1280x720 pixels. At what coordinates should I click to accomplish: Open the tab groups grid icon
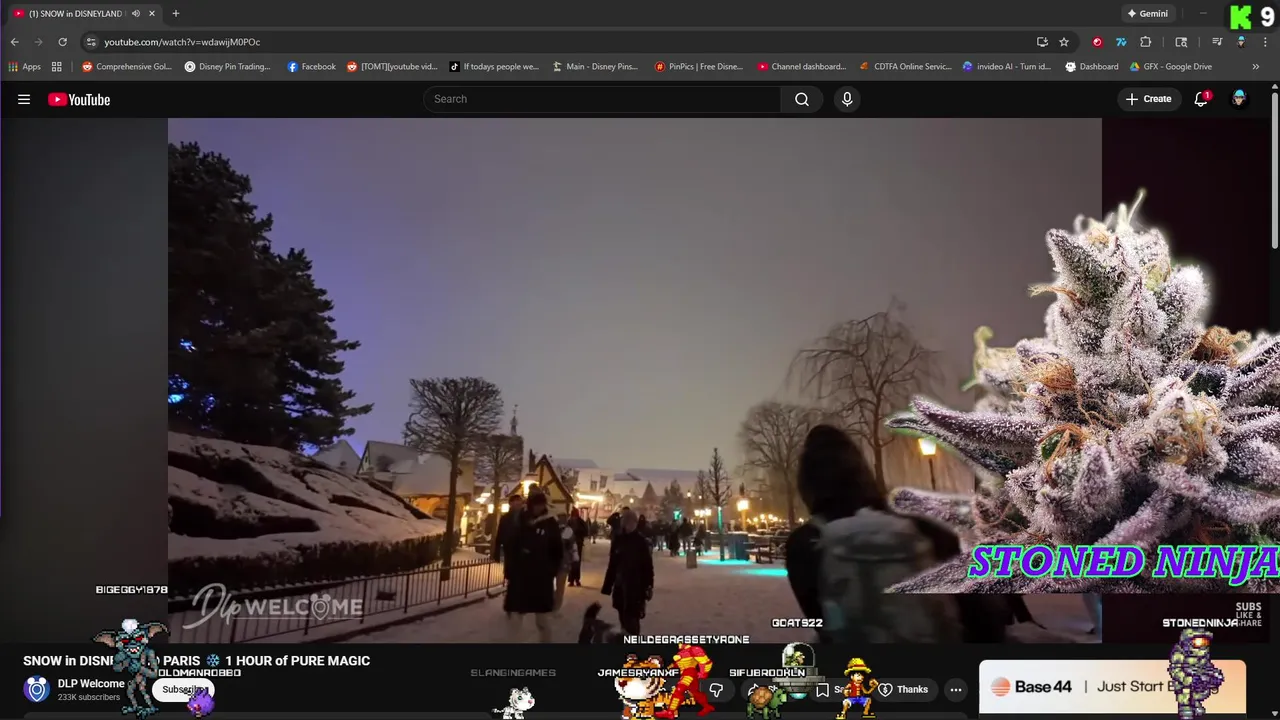57,67
